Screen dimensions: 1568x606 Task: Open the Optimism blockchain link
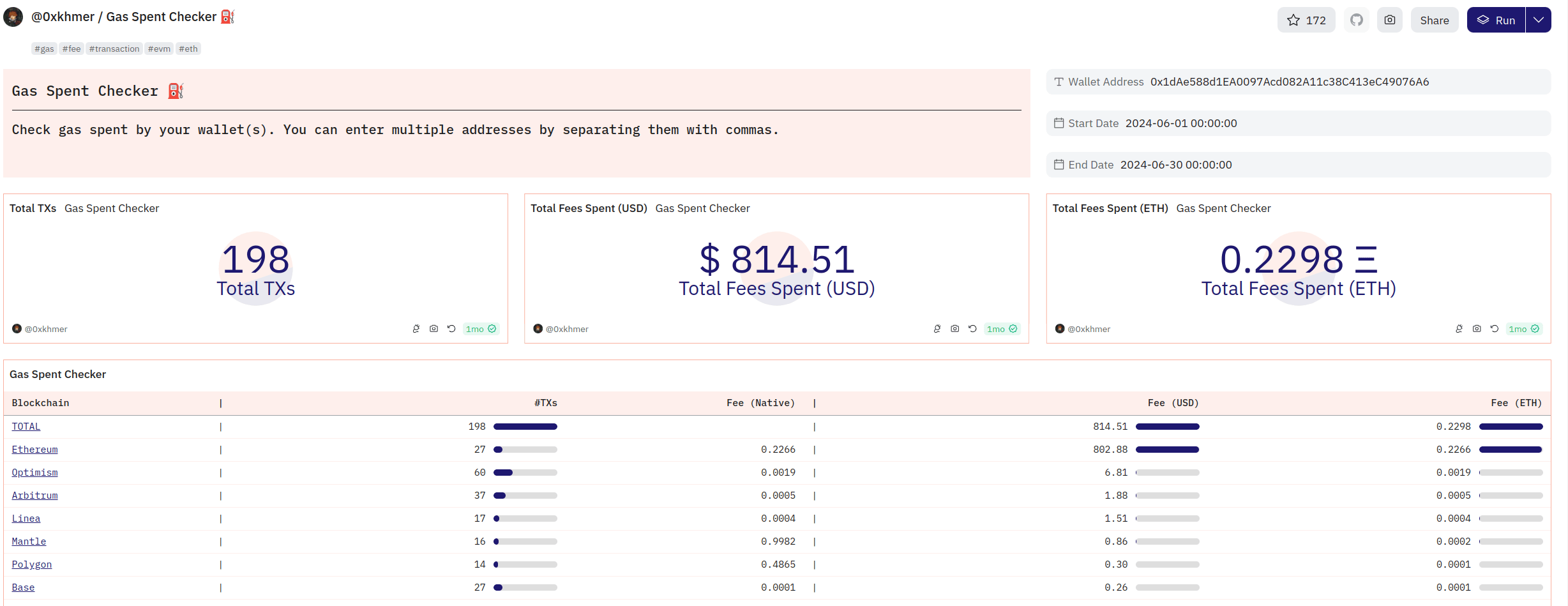[x=34, y=473]
